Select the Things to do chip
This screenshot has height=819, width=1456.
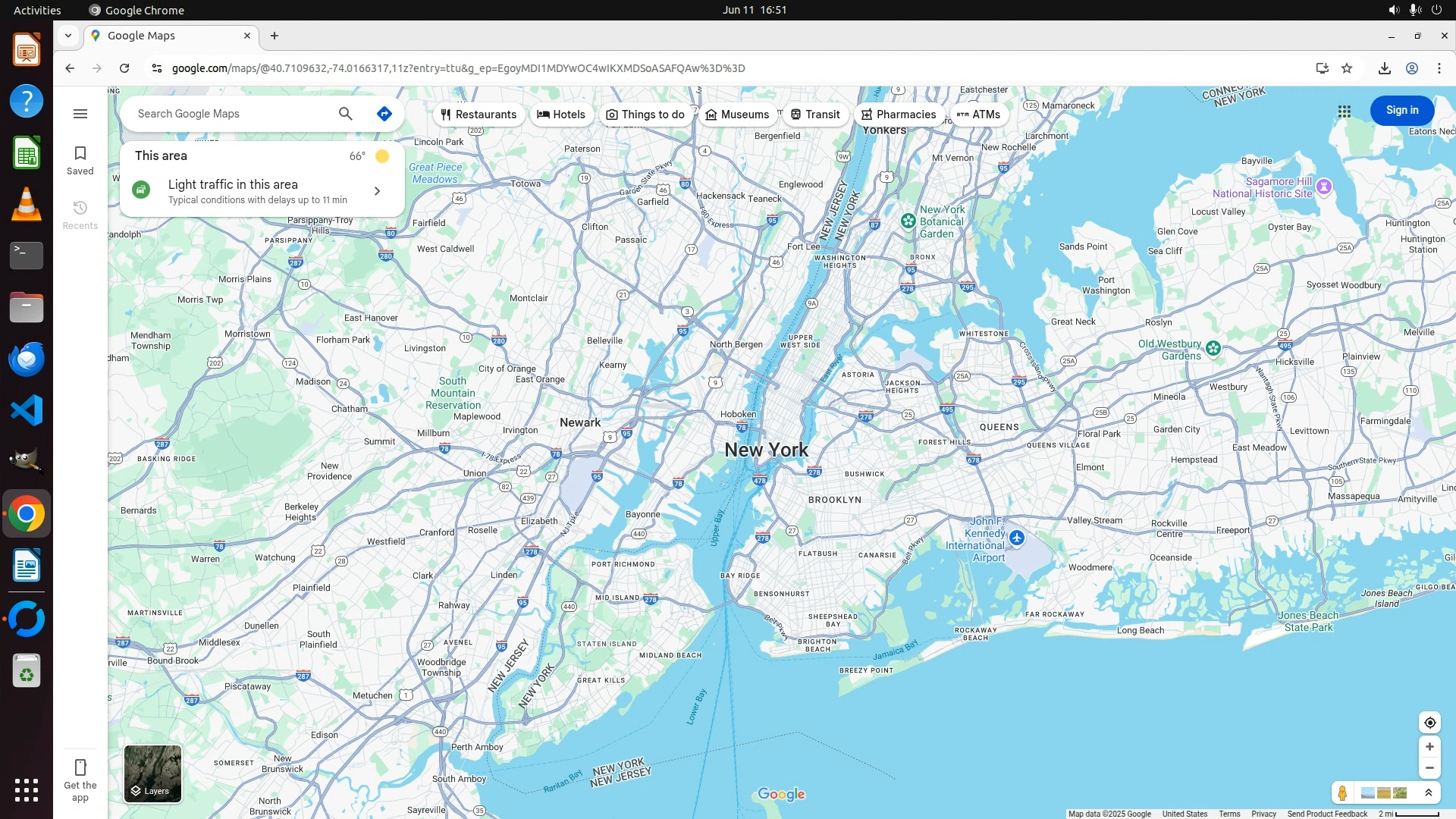pos(645,115)
